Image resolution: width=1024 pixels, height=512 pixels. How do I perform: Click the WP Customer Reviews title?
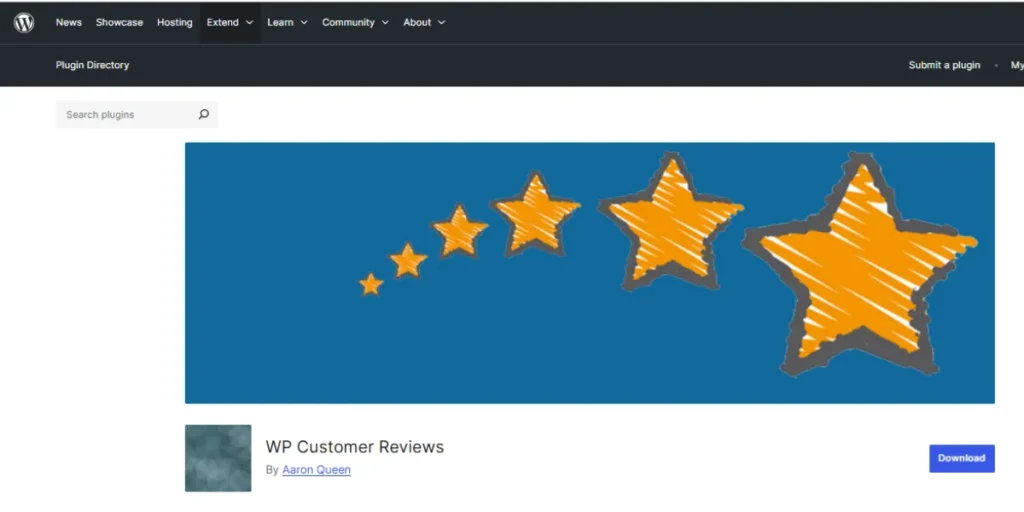tap(355, 447)
